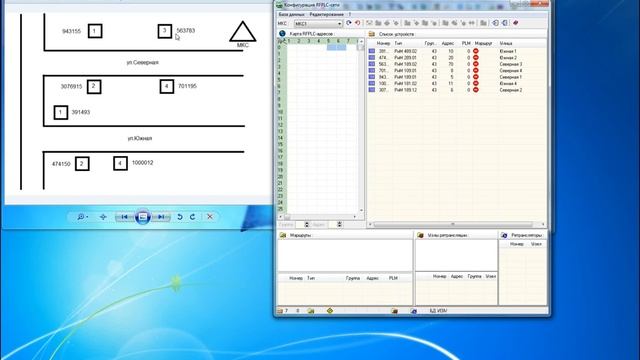This screenshot has height=360, width=640.
Task: Click the PLM column header in the device list
Action: coord(466,43)
